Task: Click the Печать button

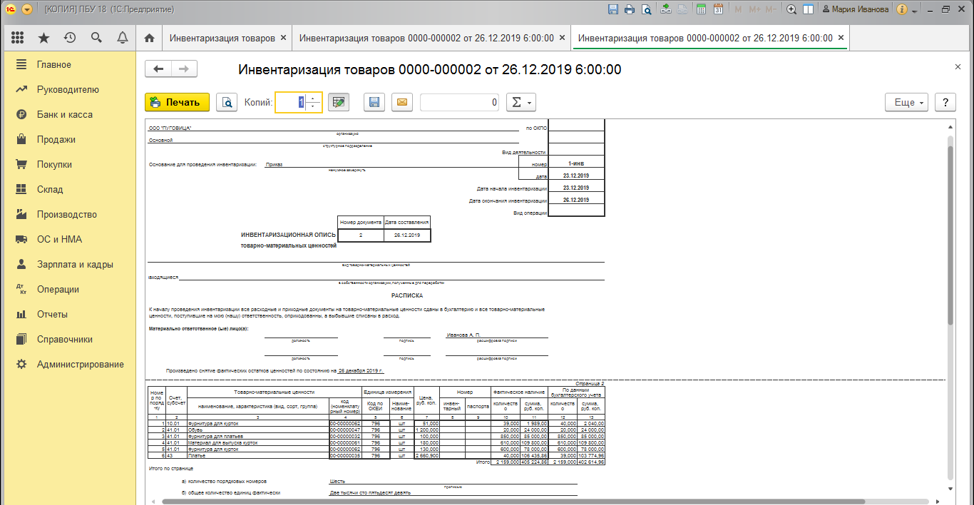Action: (x=177, y=103)
